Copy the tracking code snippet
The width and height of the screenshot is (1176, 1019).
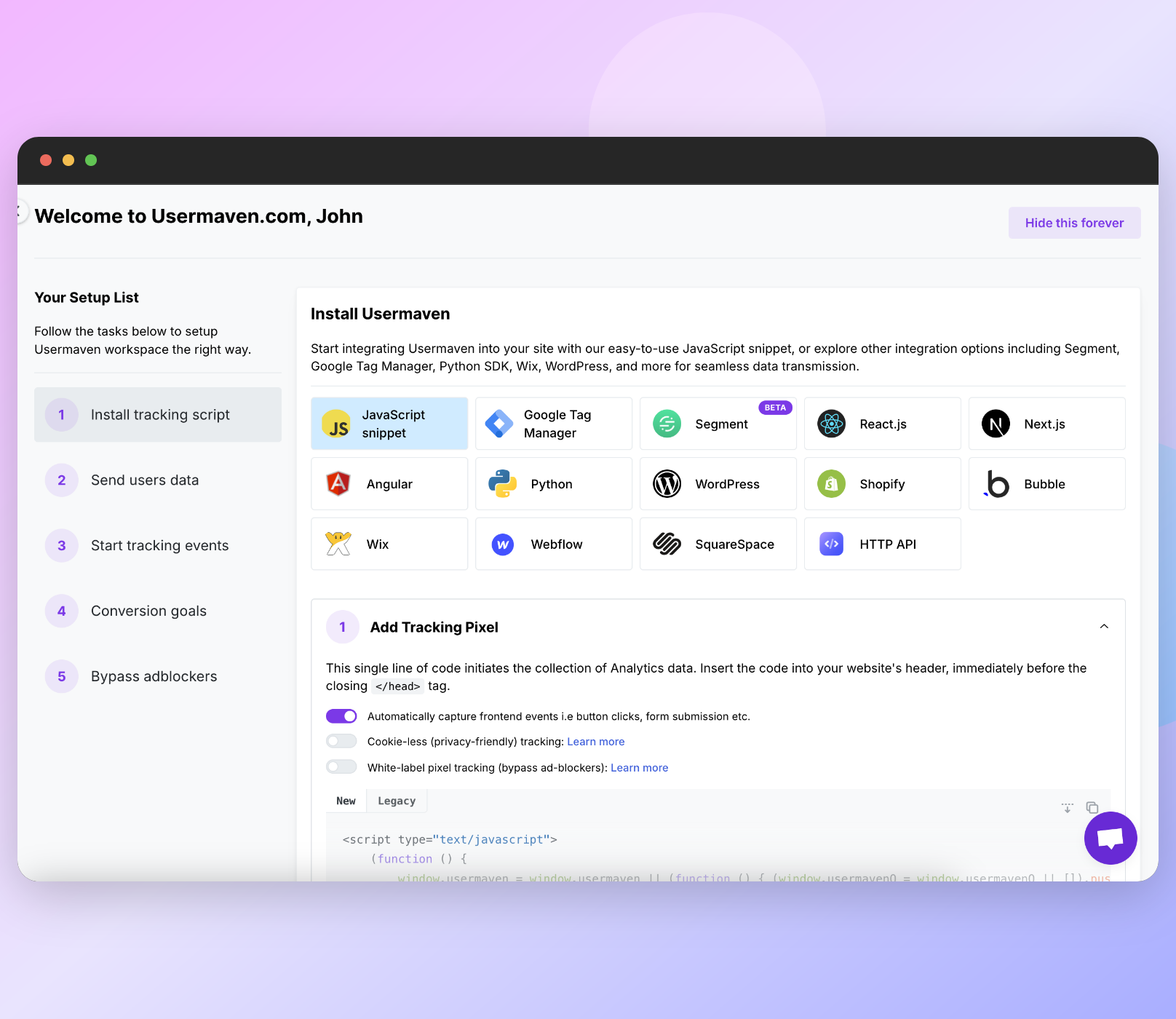(x=1092, y=807)
